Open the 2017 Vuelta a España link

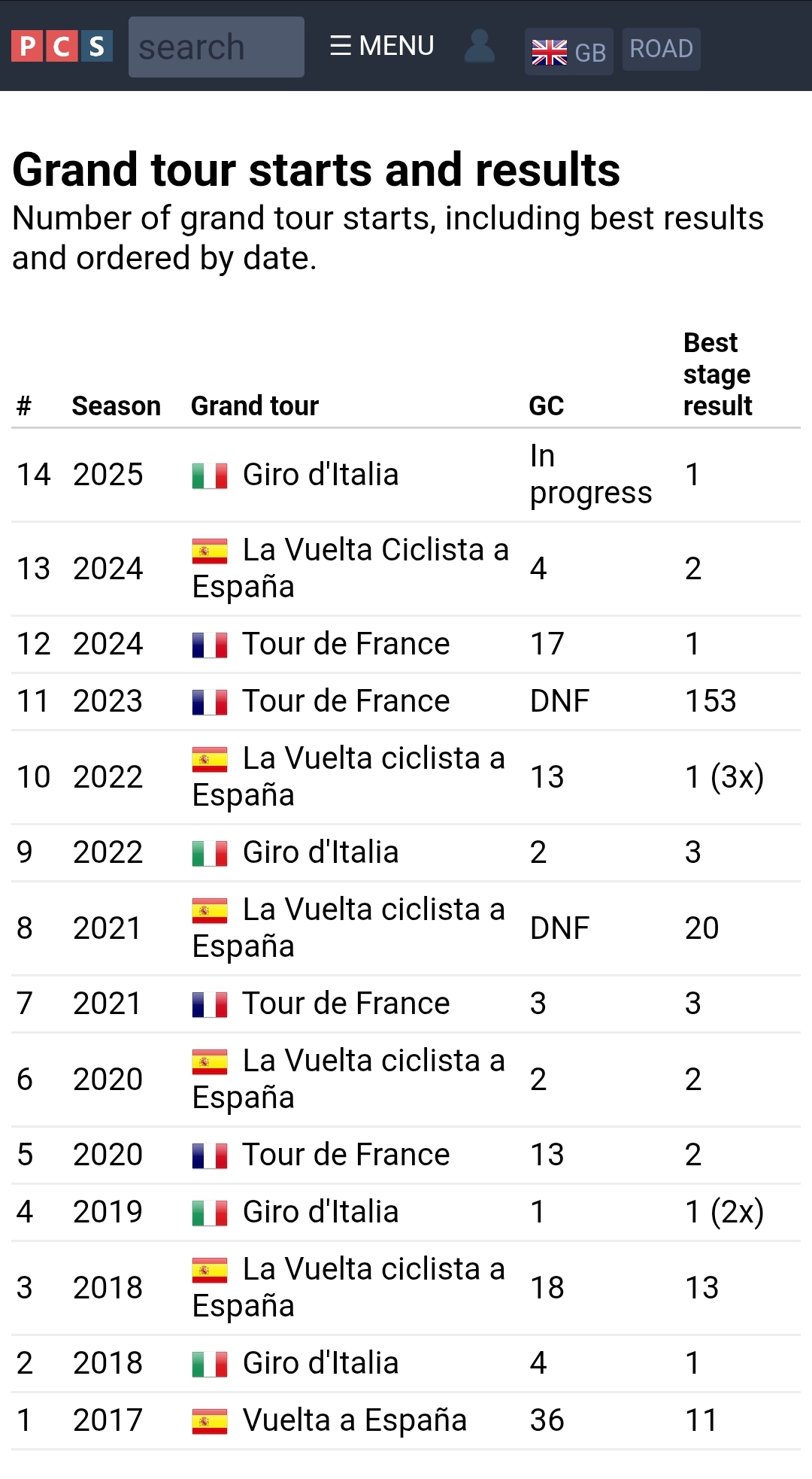tap(355, 1420)
